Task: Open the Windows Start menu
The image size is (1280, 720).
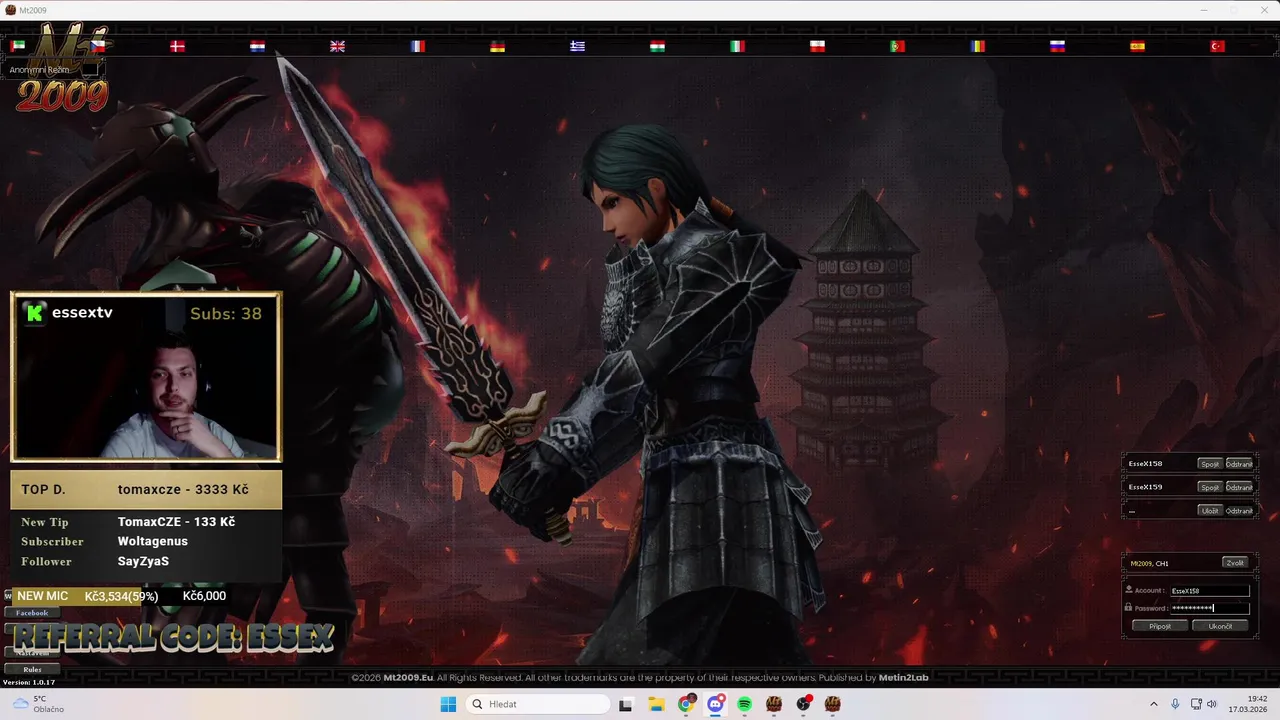Action: point(448,704)
